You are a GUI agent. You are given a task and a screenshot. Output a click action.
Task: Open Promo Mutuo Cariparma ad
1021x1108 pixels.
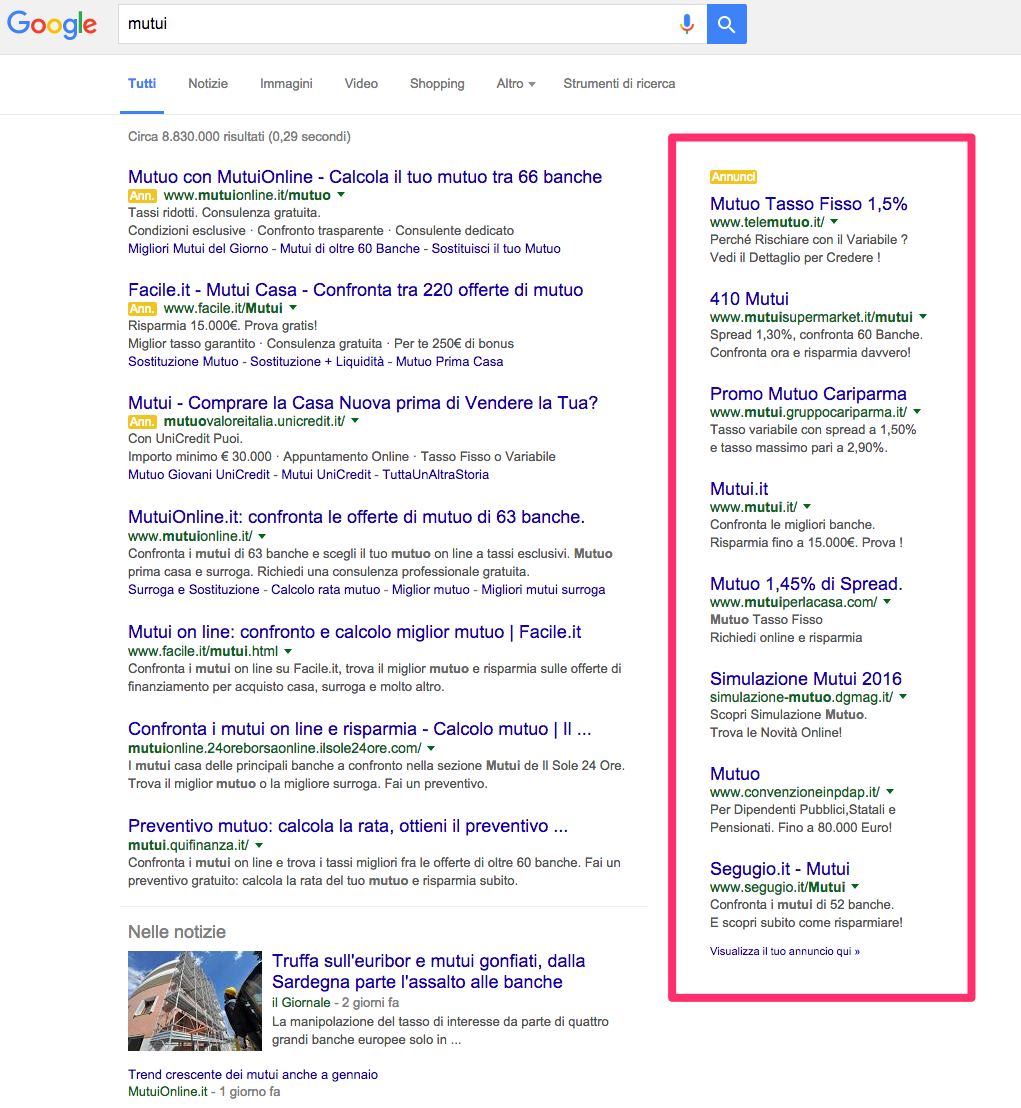(808, 394)
